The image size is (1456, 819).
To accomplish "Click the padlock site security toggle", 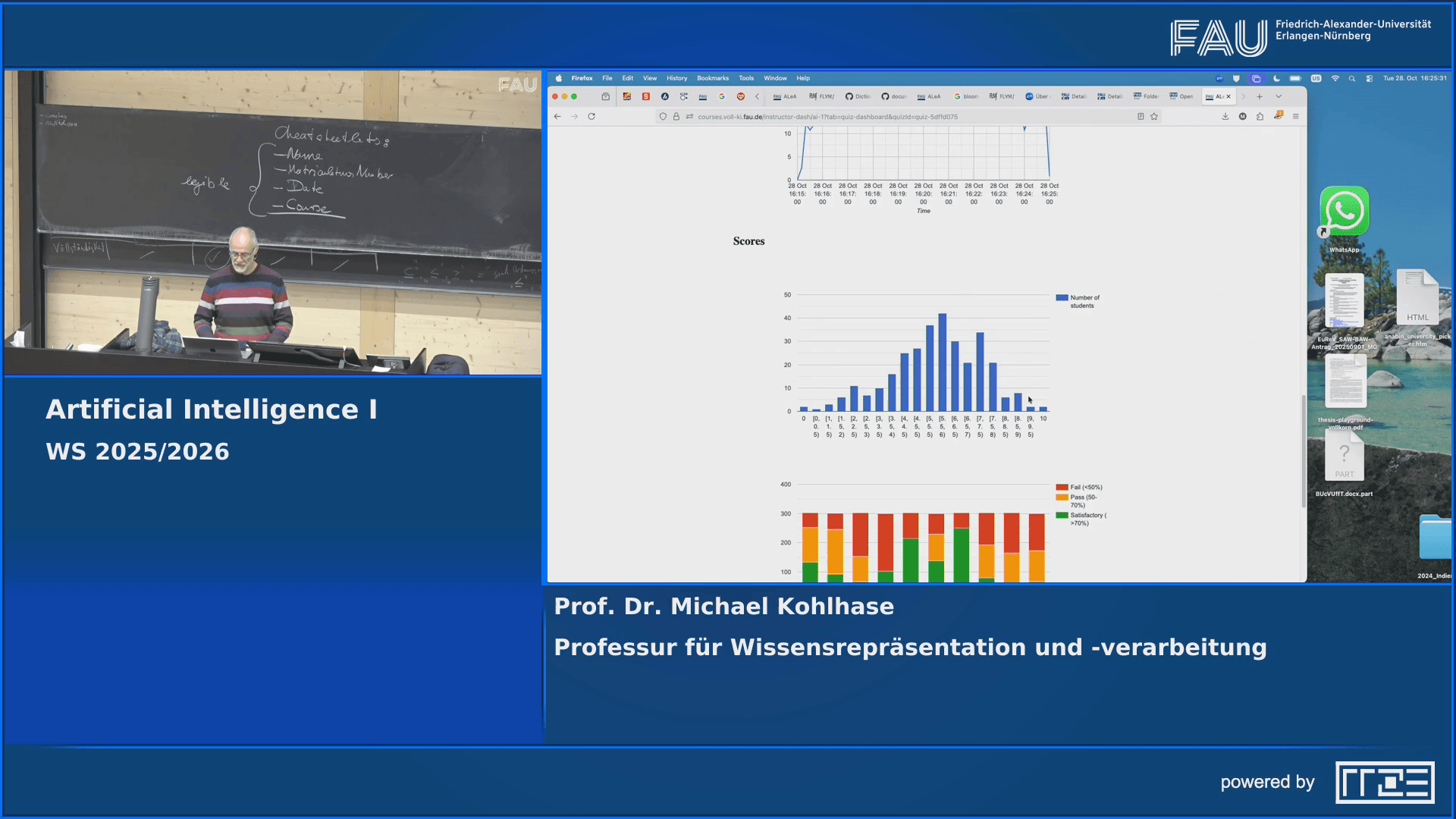I will click(675, 117).
